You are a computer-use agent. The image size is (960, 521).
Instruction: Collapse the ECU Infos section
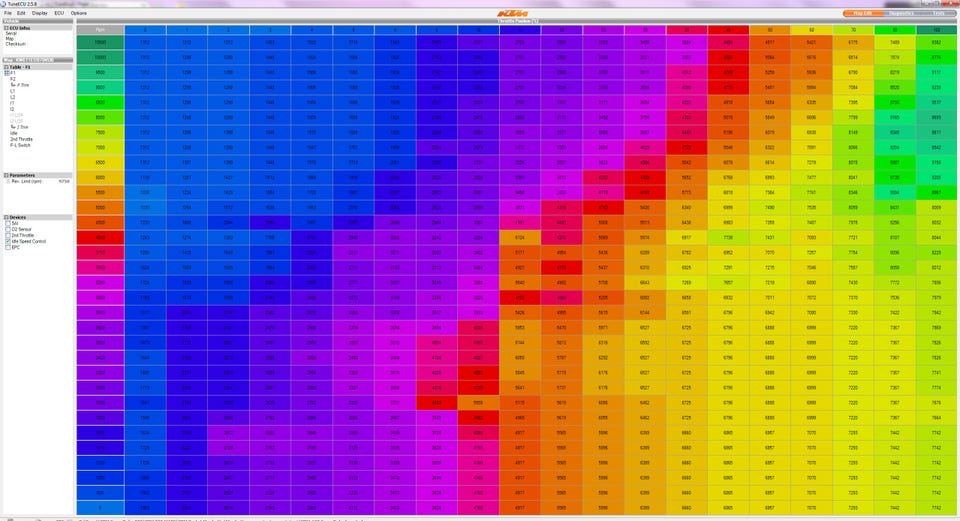[x=6, y=28]
